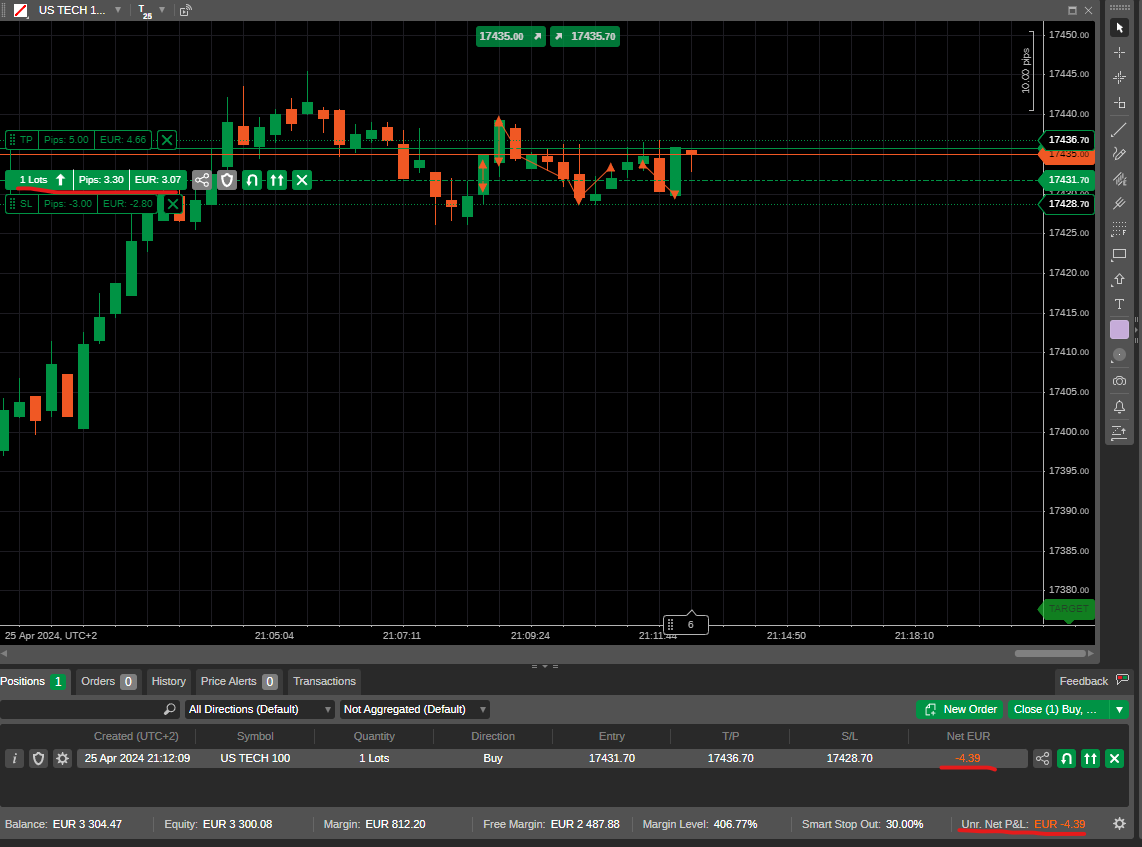The width and height of the screenshot is (1142, 847).
Task: Click the New Order button
Action: (960, 709)
